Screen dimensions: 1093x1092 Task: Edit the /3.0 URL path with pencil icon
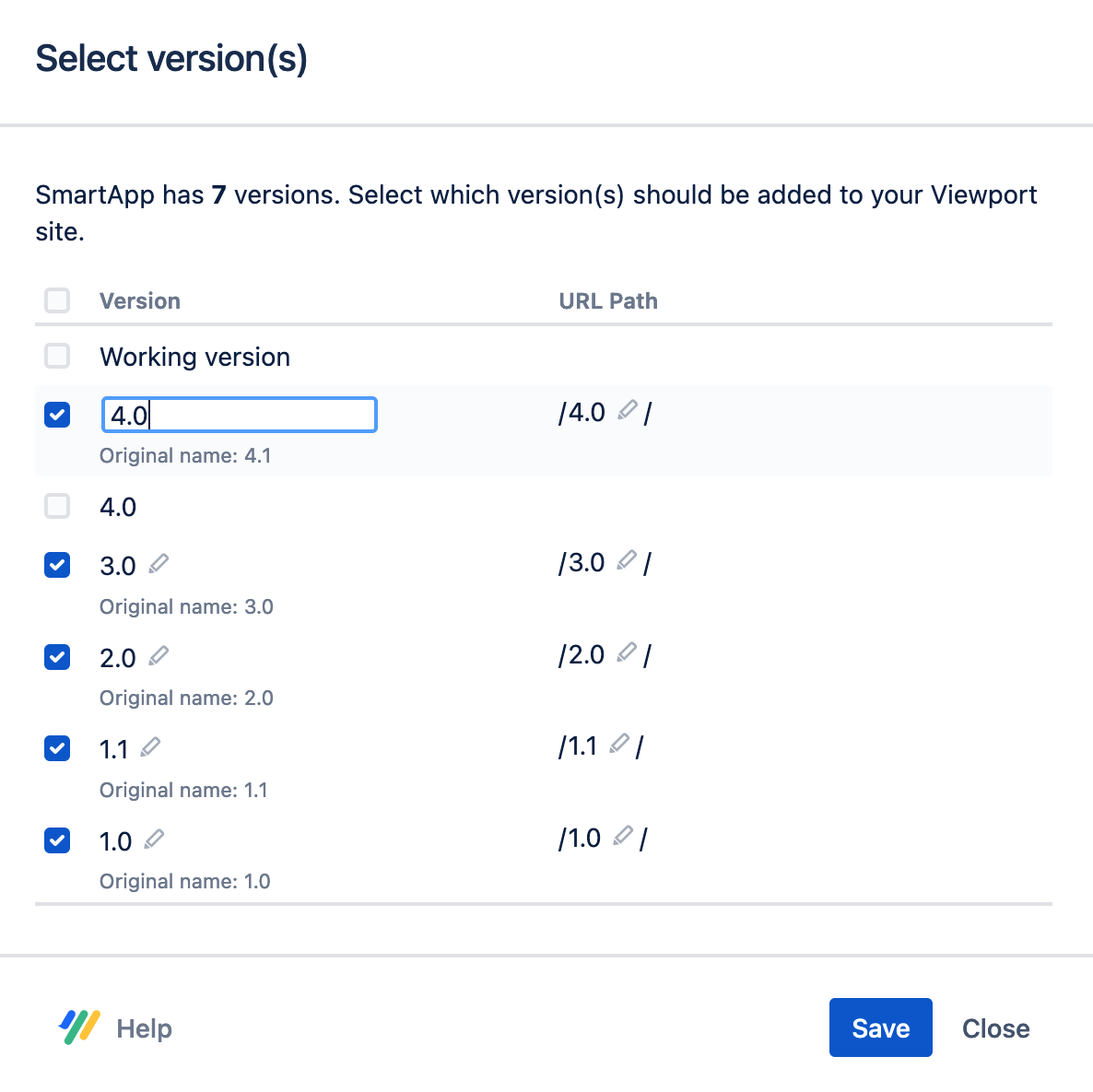(x=627, y=560)
